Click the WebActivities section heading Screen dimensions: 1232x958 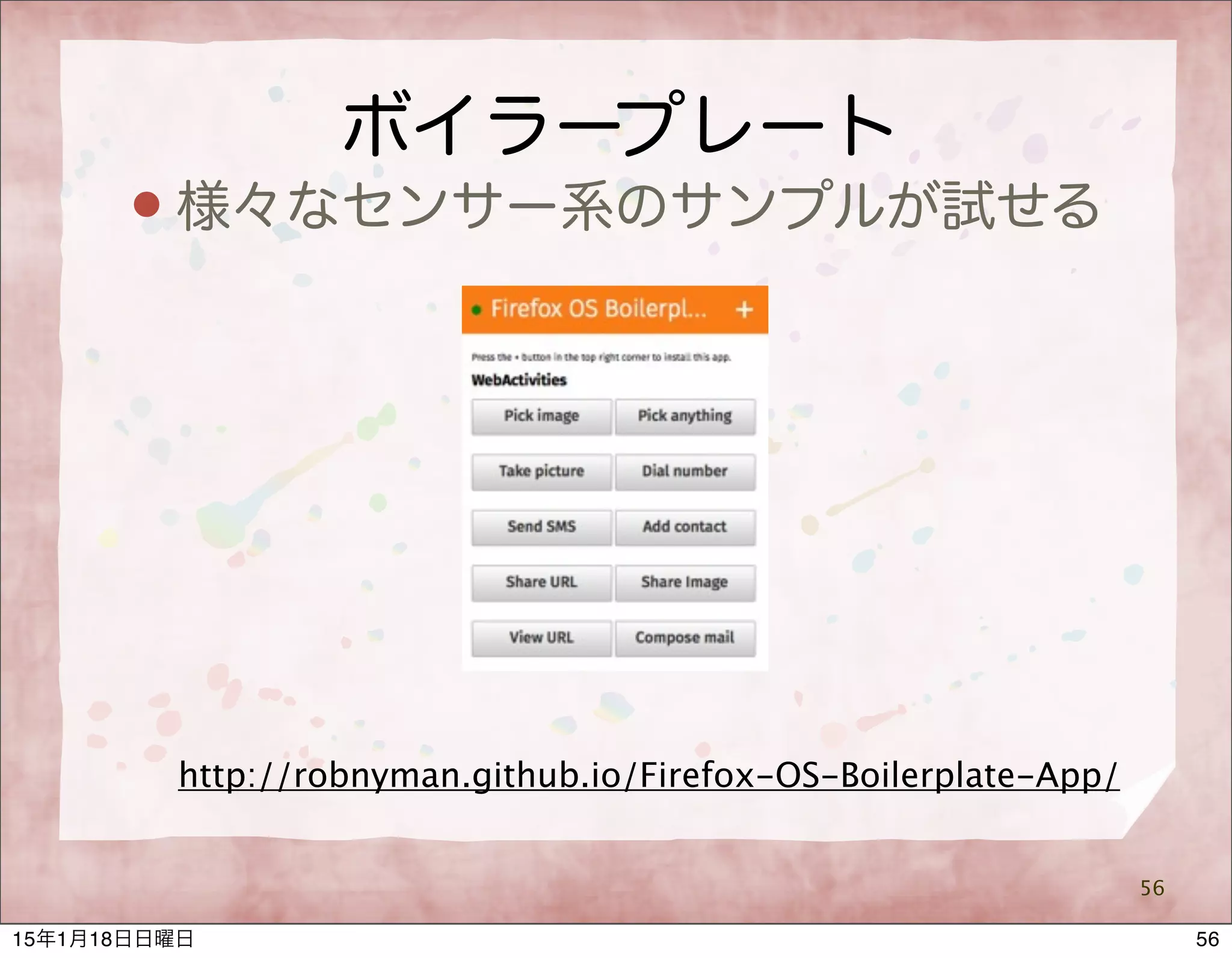click(519, 380)
